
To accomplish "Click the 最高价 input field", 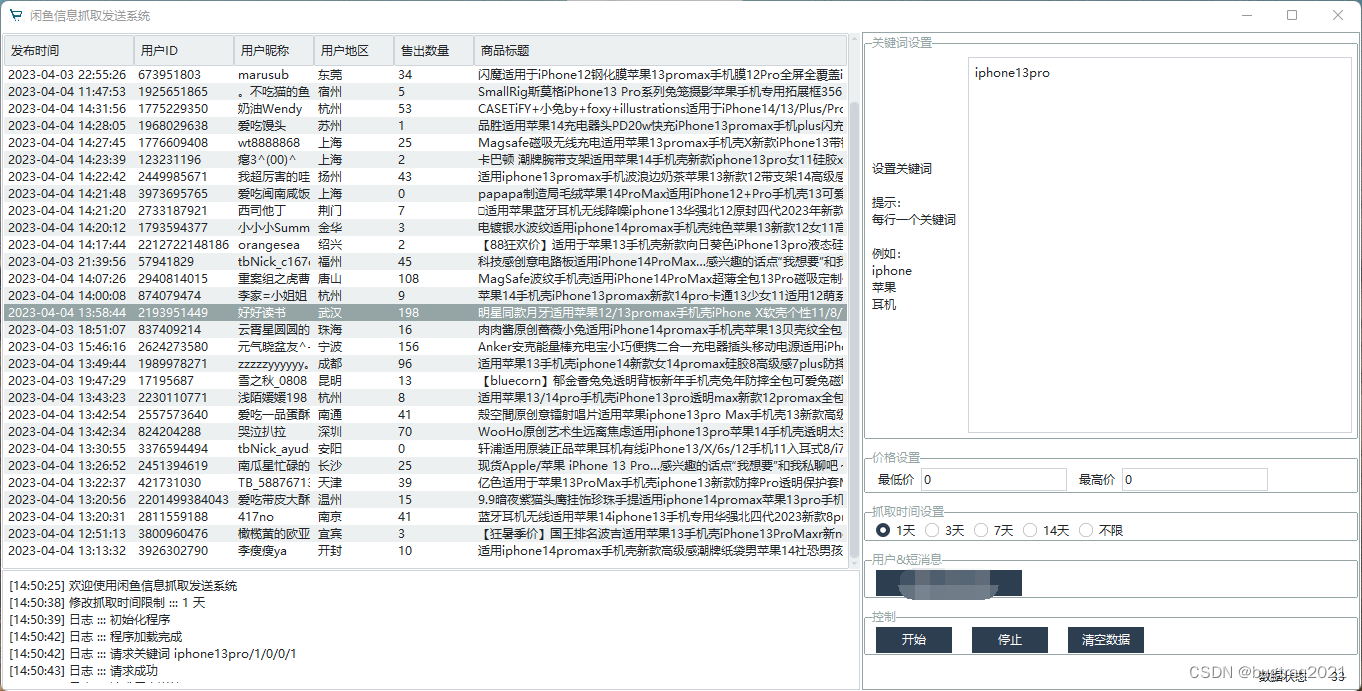I will click(1195, 480).
